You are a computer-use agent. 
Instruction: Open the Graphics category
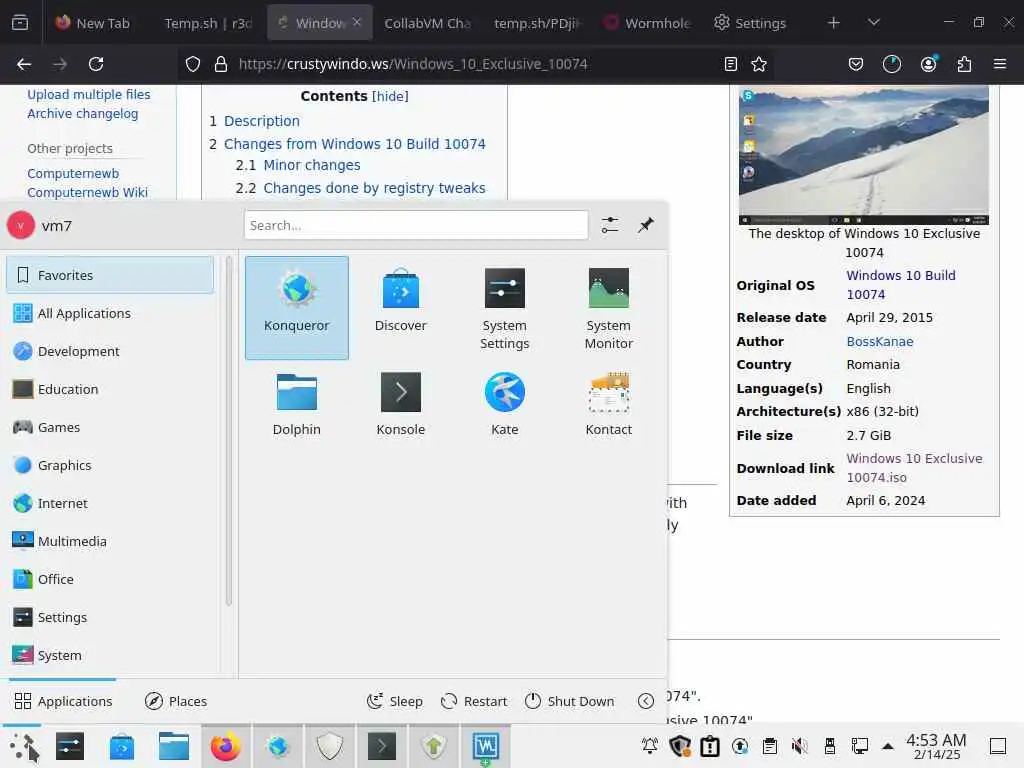pyautogui.click(x=110, y=465)
